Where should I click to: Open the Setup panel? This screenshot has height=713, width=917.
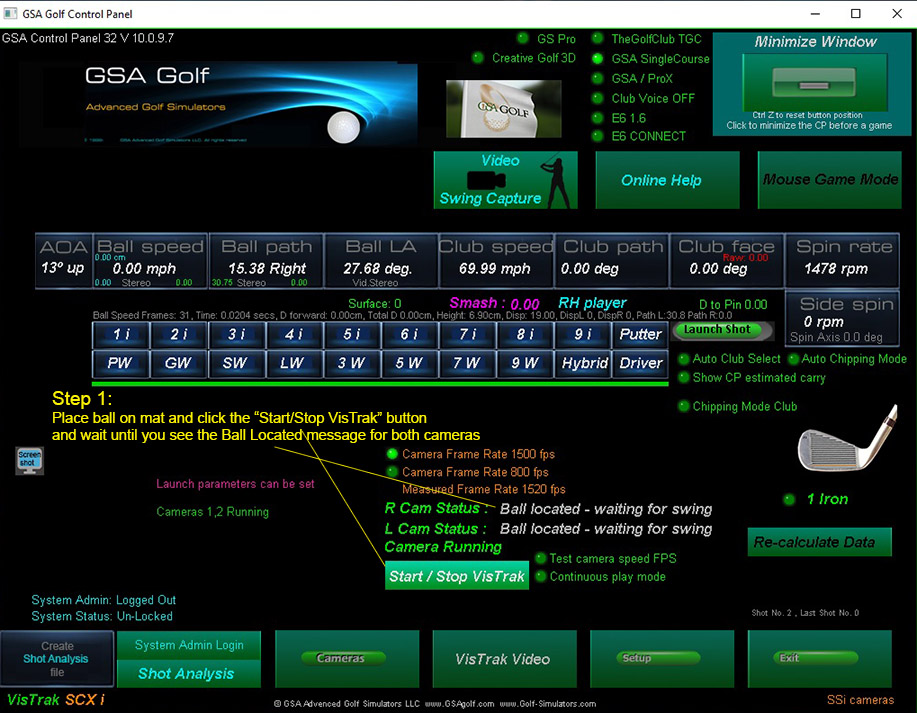pyautogui.click(x=654, y=659)
